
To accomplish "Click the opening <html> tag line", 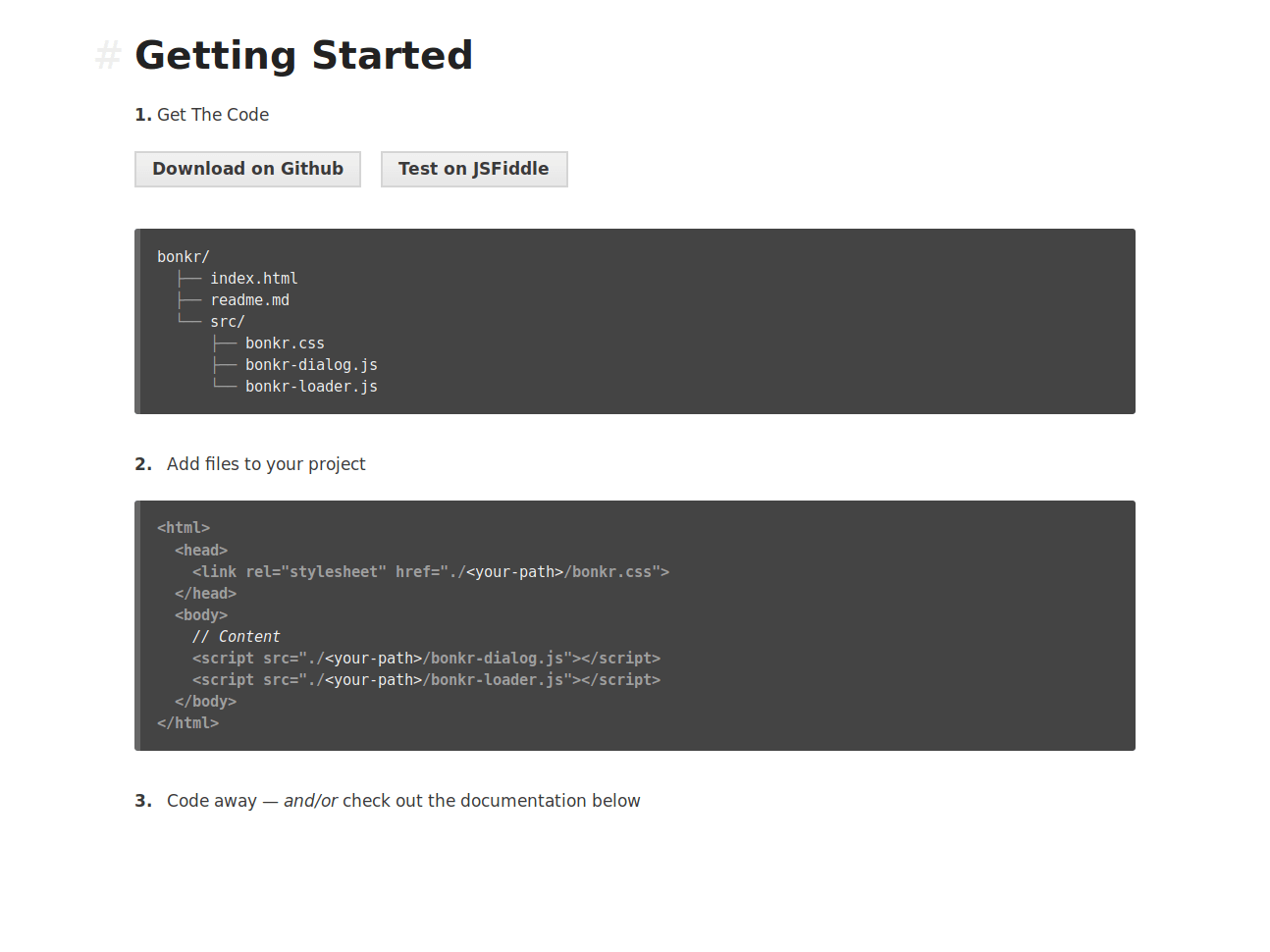I will pyautogui.click(x=184, y=528).
